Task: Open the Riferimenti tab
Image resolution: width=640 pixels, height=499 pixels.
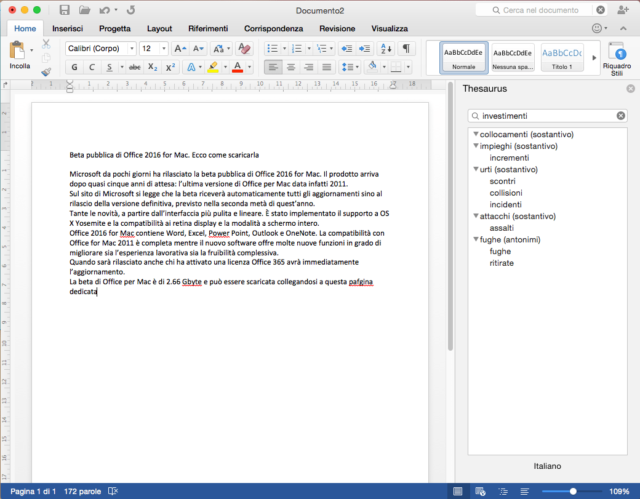Action: pyautogui.click(x=208, y=29)
